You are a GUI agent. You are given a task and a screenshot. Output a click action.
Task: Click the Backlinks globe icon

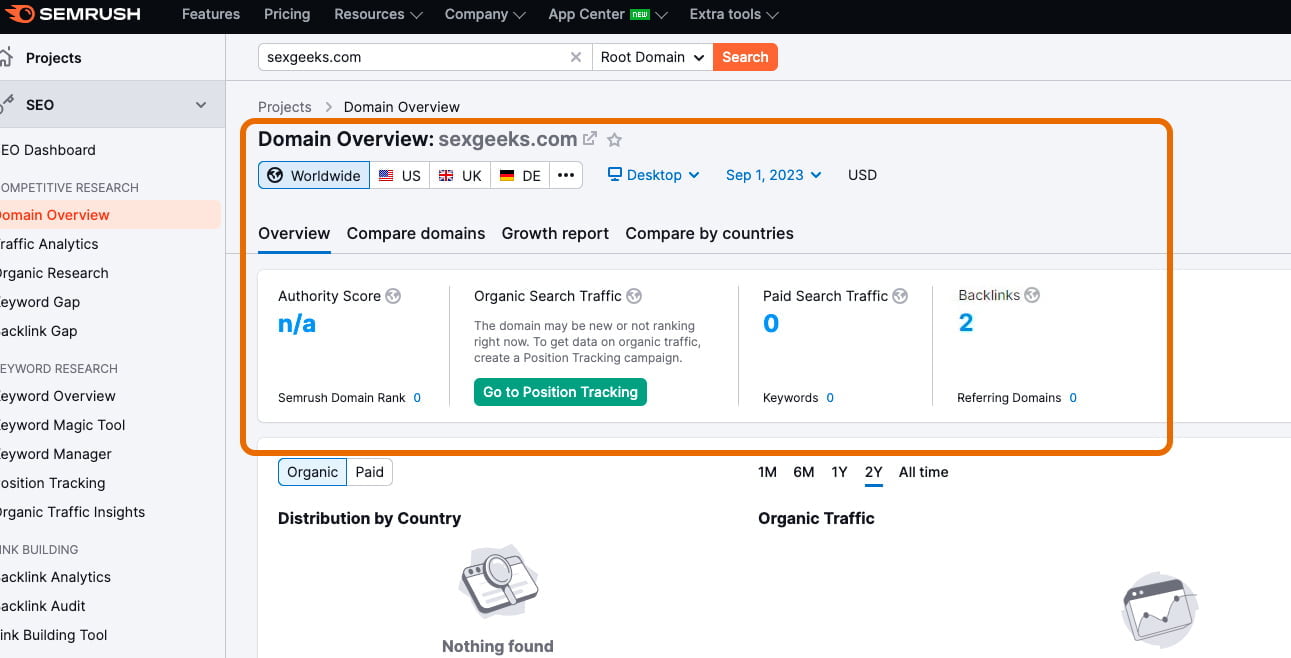pyautogui.click(x=1032, y=295)
